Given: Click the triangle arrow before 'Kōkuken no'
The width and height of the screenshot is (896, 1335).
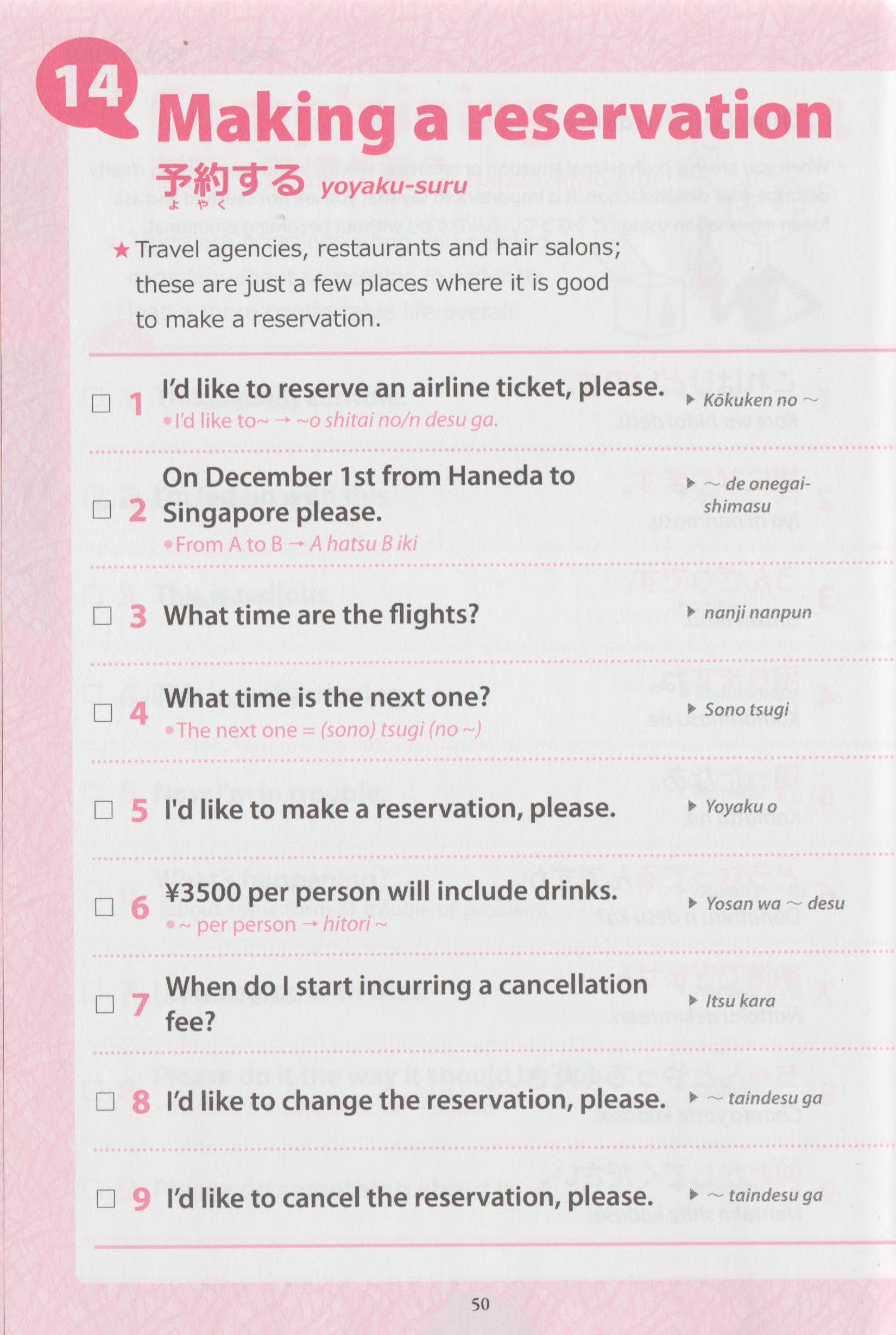Looking at the screenshot, I should pos(690,400).
